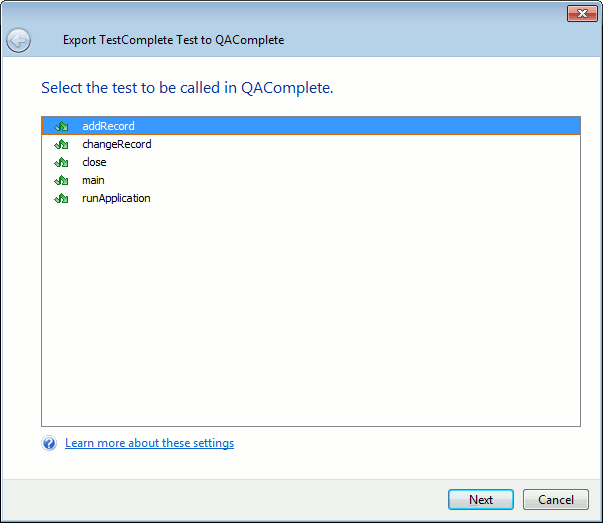Image resolution: width=603 pixels, height=523 pixels.
Task: Click the main test's script icon
Action: click(61, 180)
